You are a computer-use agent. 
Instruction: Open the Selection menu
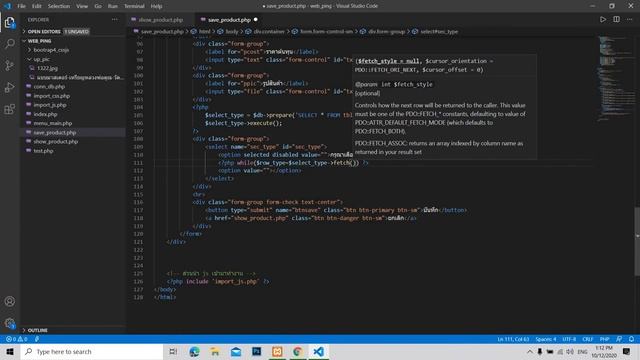(x=59, y=6)
